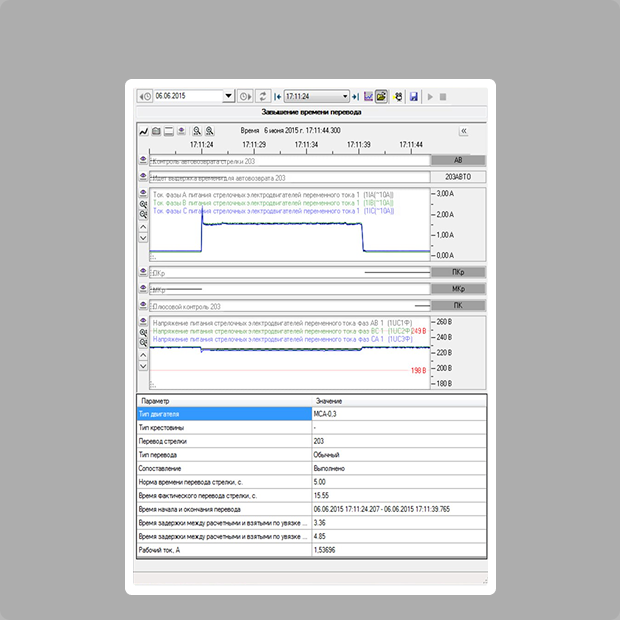
Task: Click the chart graph icon in top toolbar
Action: click(368, 96)
